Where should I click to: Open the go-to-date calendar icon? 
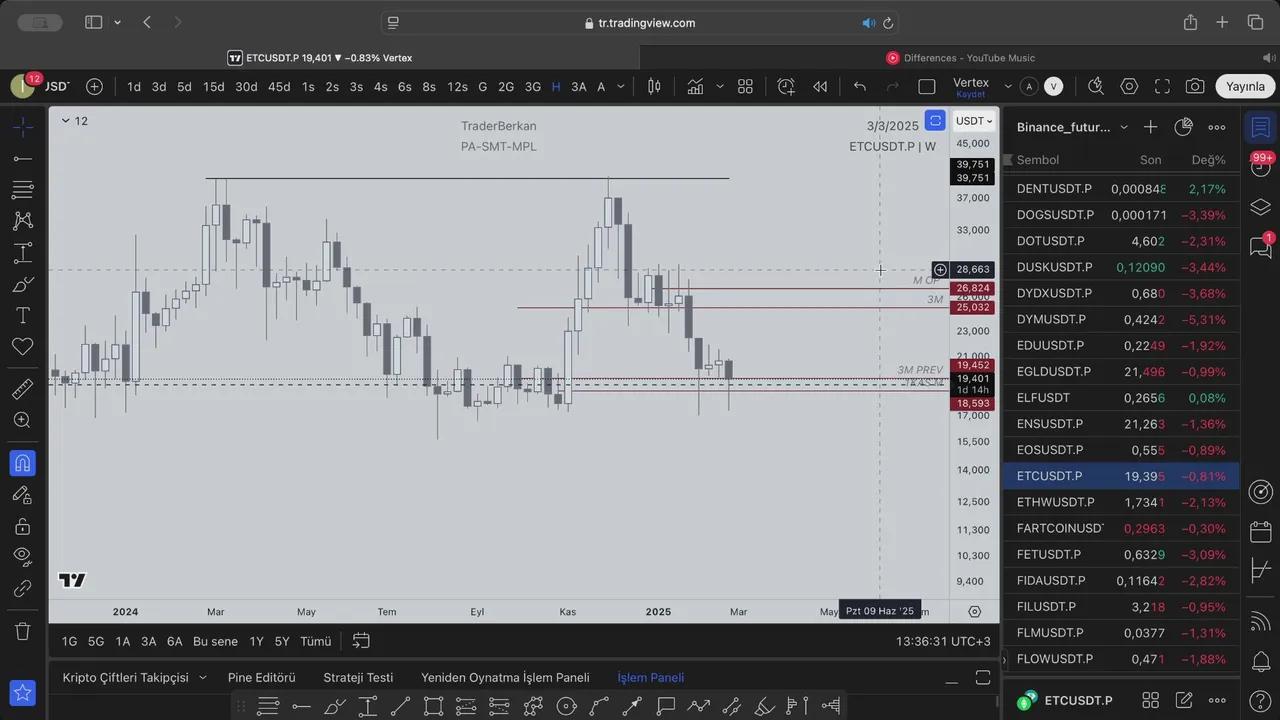[x=361, y=641]
